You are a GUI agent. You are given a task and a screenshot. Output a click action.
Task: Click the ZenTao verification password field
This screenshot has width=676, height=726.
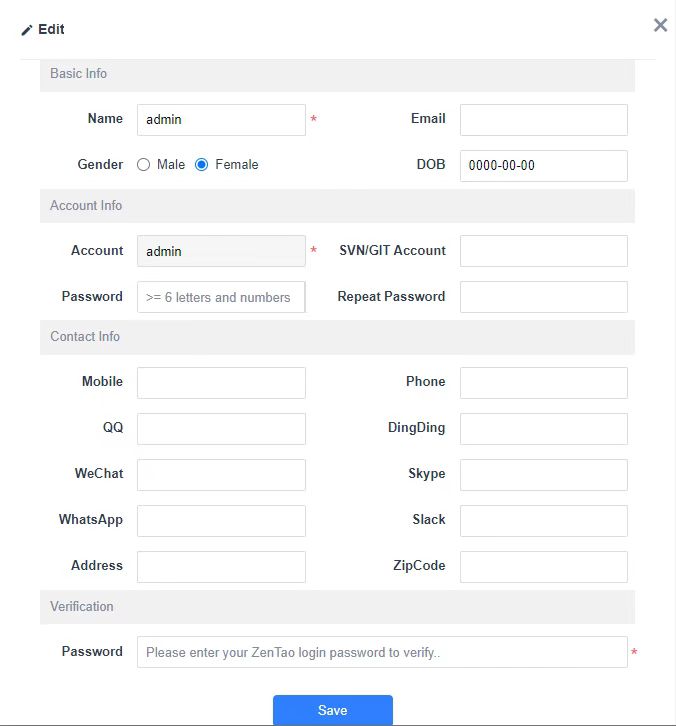coord(382,652)
